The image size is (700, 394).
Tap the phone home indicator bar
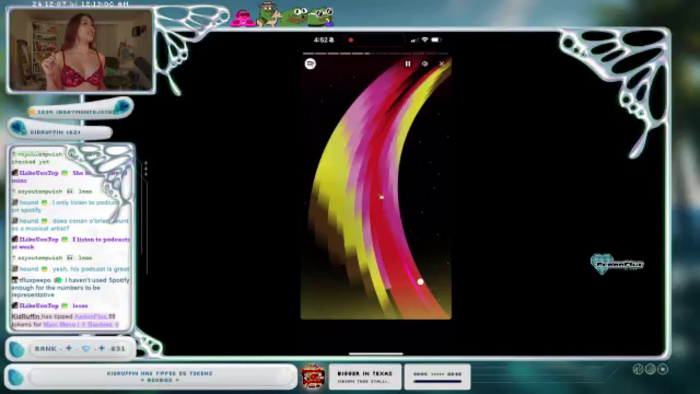point(376,354)
